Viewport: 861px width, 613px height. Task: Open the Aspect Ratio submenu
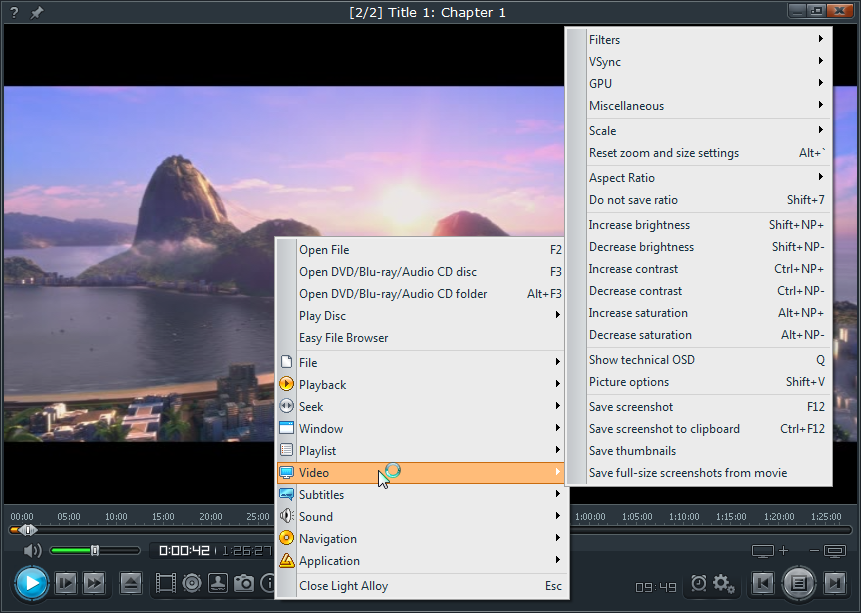click(x=699, y=177)
